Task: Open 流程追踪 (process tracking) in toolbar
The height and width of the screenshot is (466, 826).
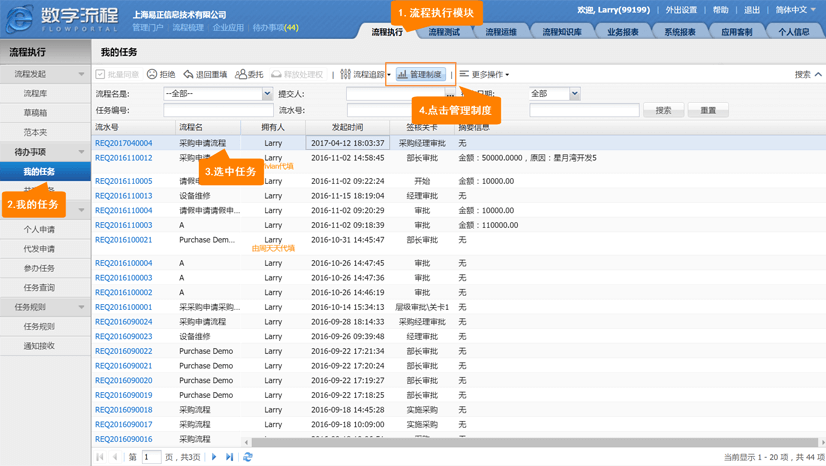Action: click(363, 75)
